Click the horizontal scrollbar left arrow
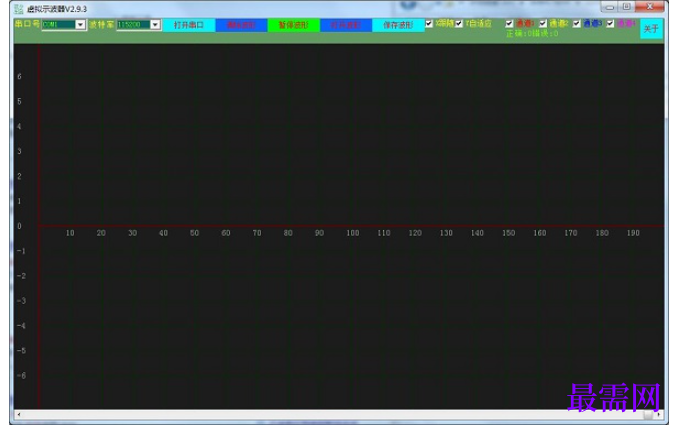The image size is (679, 429). [x=19, y=415]
